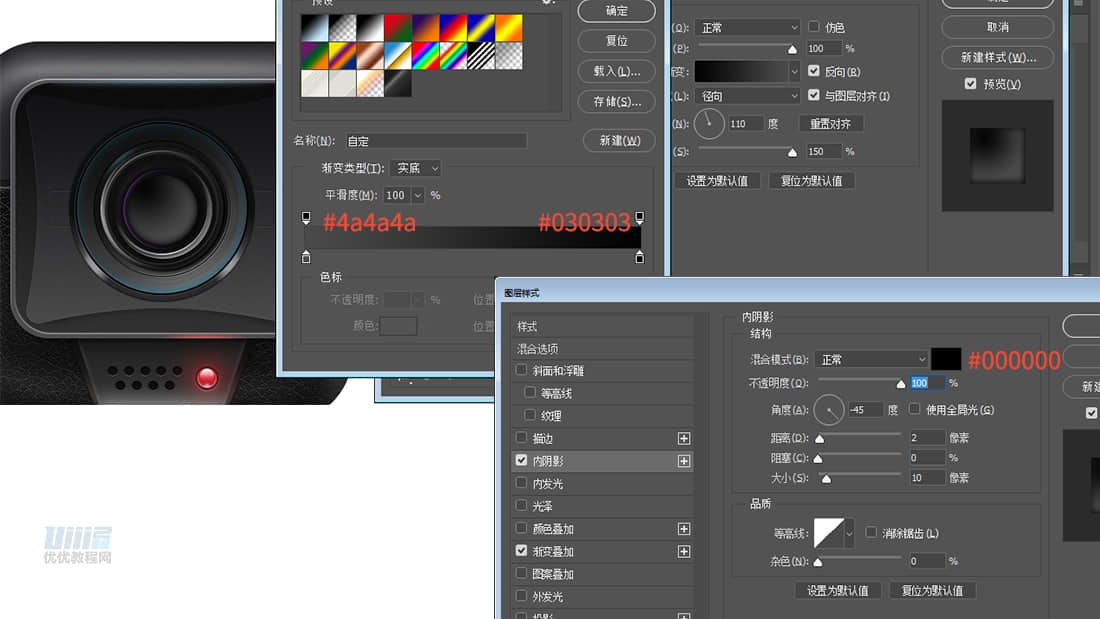Open the 平滑度 100 dropdown arrow
This screenshot has width=1100, height=619.
point(417,195)
